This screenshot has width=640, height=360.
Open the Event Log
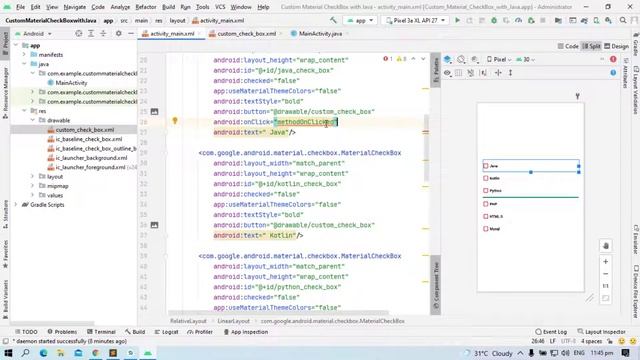[551, 332]
